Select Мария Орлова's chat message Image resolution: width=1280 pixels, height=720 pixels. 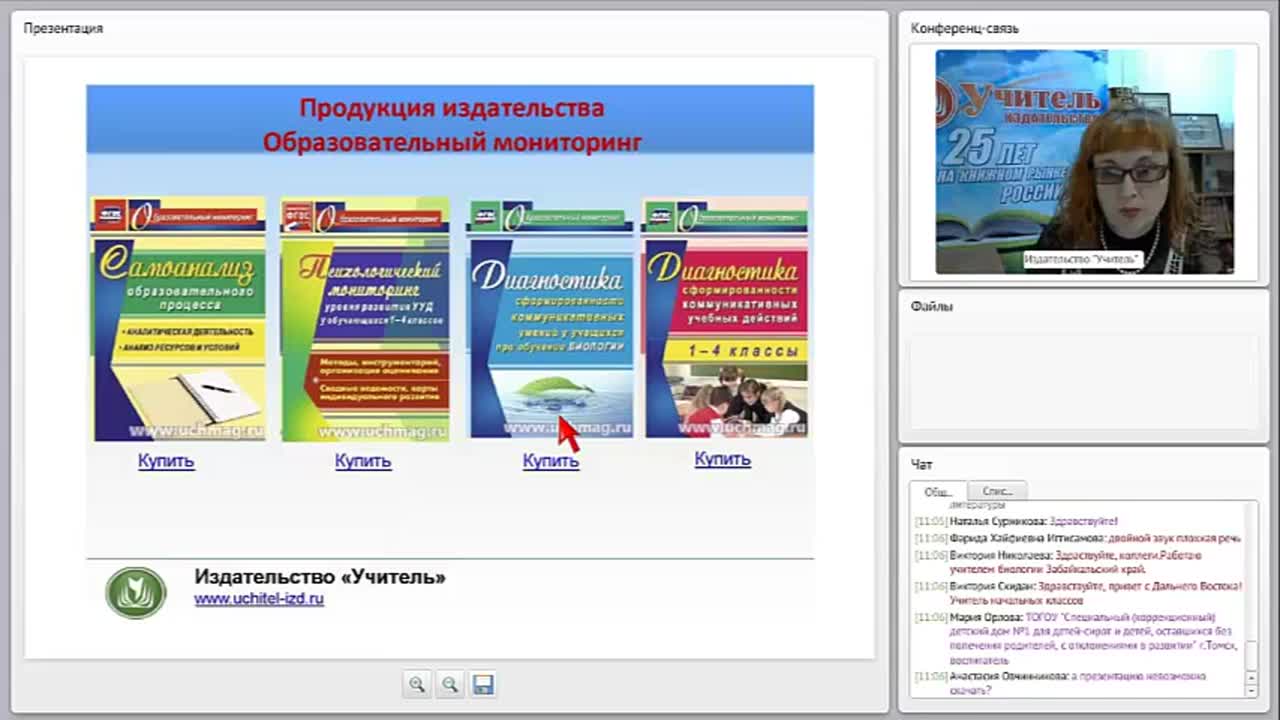(x=1075, y=639)
